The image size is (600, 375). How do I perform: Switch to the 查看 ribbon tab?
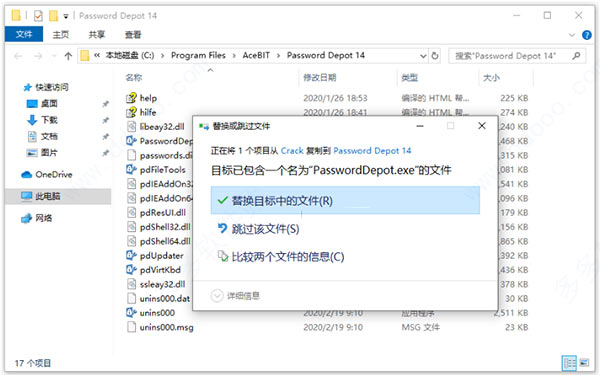pyautogui.click(x=133, y=35)
